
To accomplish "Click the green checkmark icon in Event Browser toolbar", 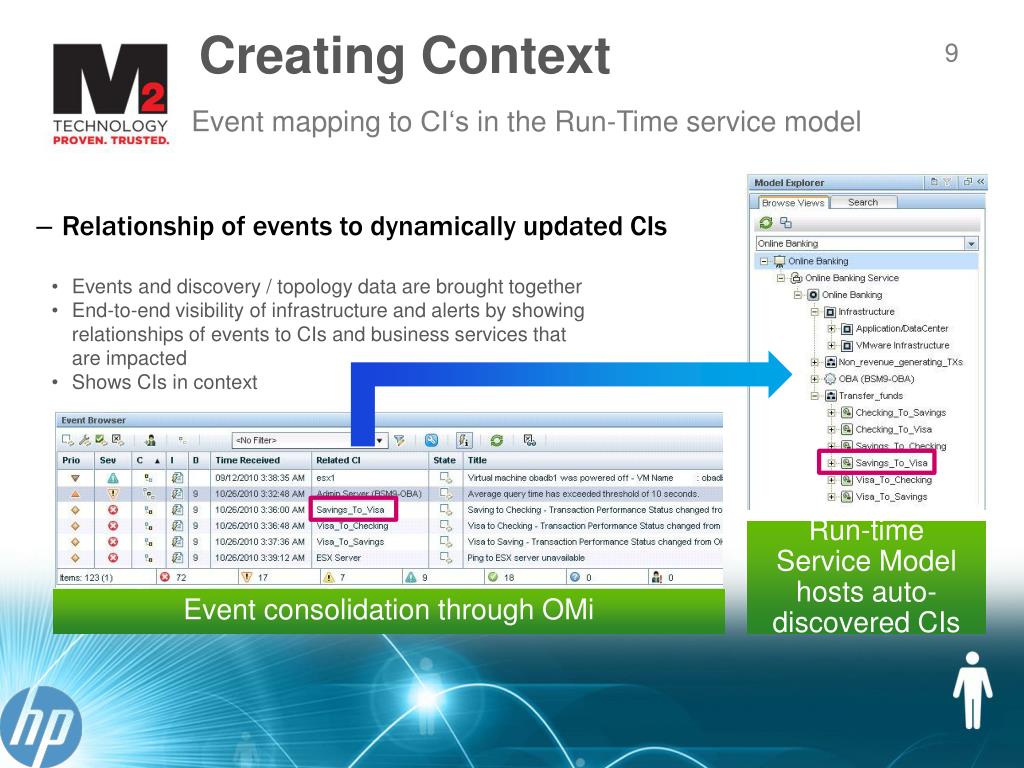I will point(101,440).
